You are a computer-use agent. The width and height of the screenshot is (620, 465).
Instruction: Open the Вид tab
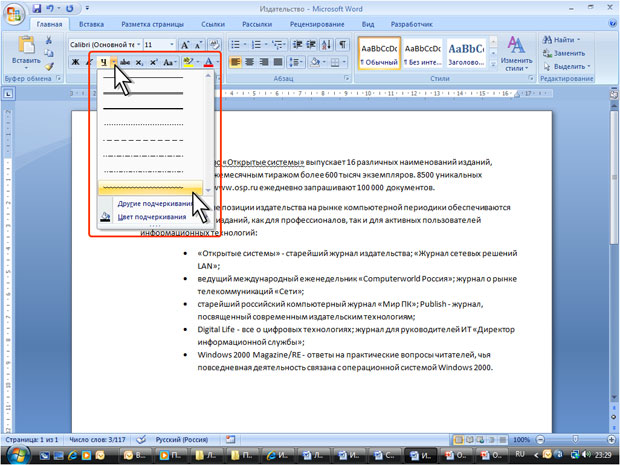point(368,24)
